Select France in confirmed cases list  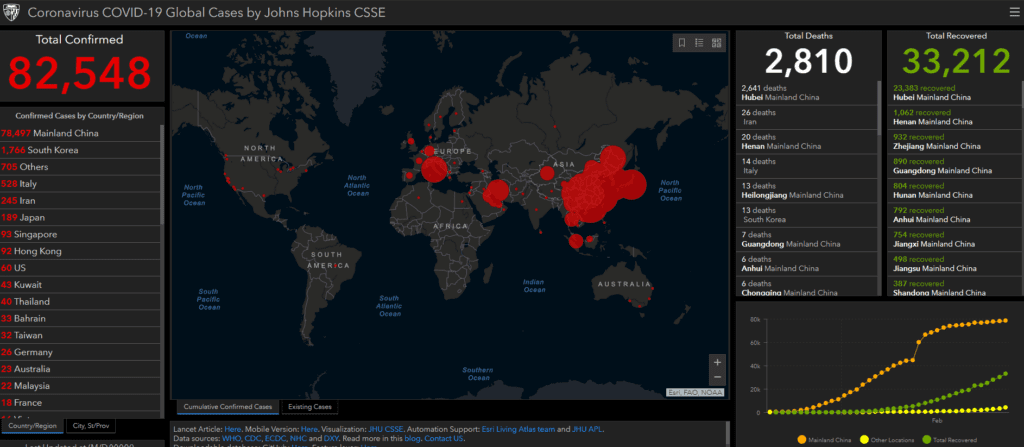click(80, 403)
